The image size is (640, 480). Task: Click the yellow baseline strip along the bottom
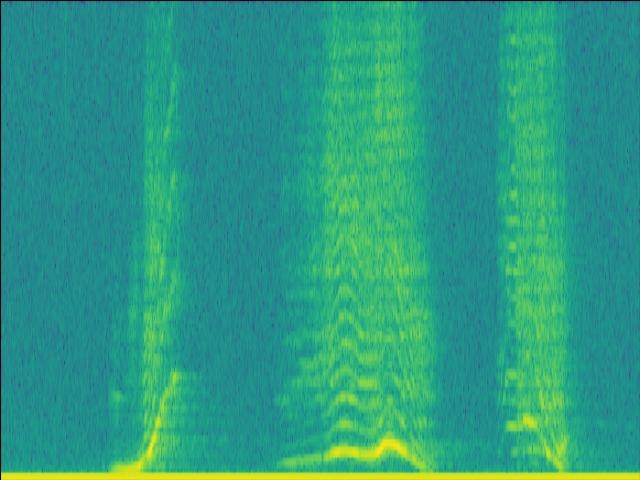(x=320, y=475)
